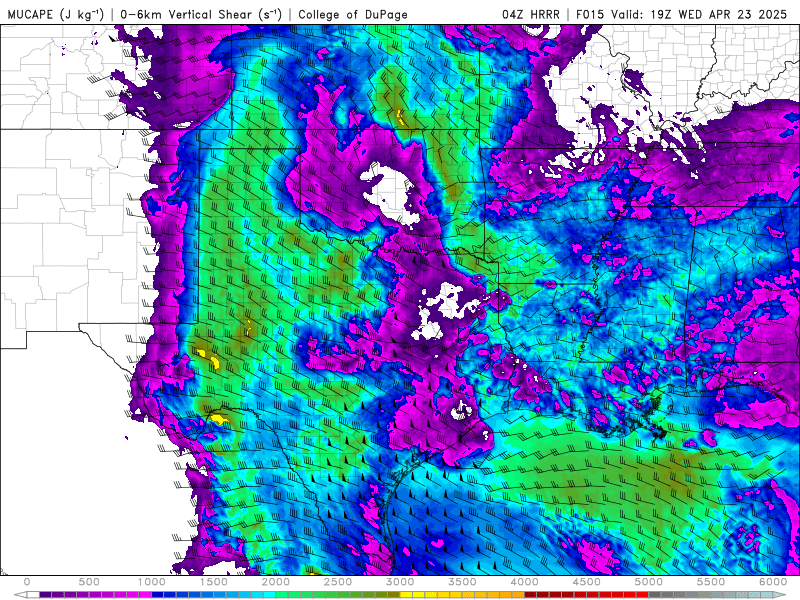Click the 3000 label on the color scale
This screenshot has height=600, width=800.
pos(401,582)
